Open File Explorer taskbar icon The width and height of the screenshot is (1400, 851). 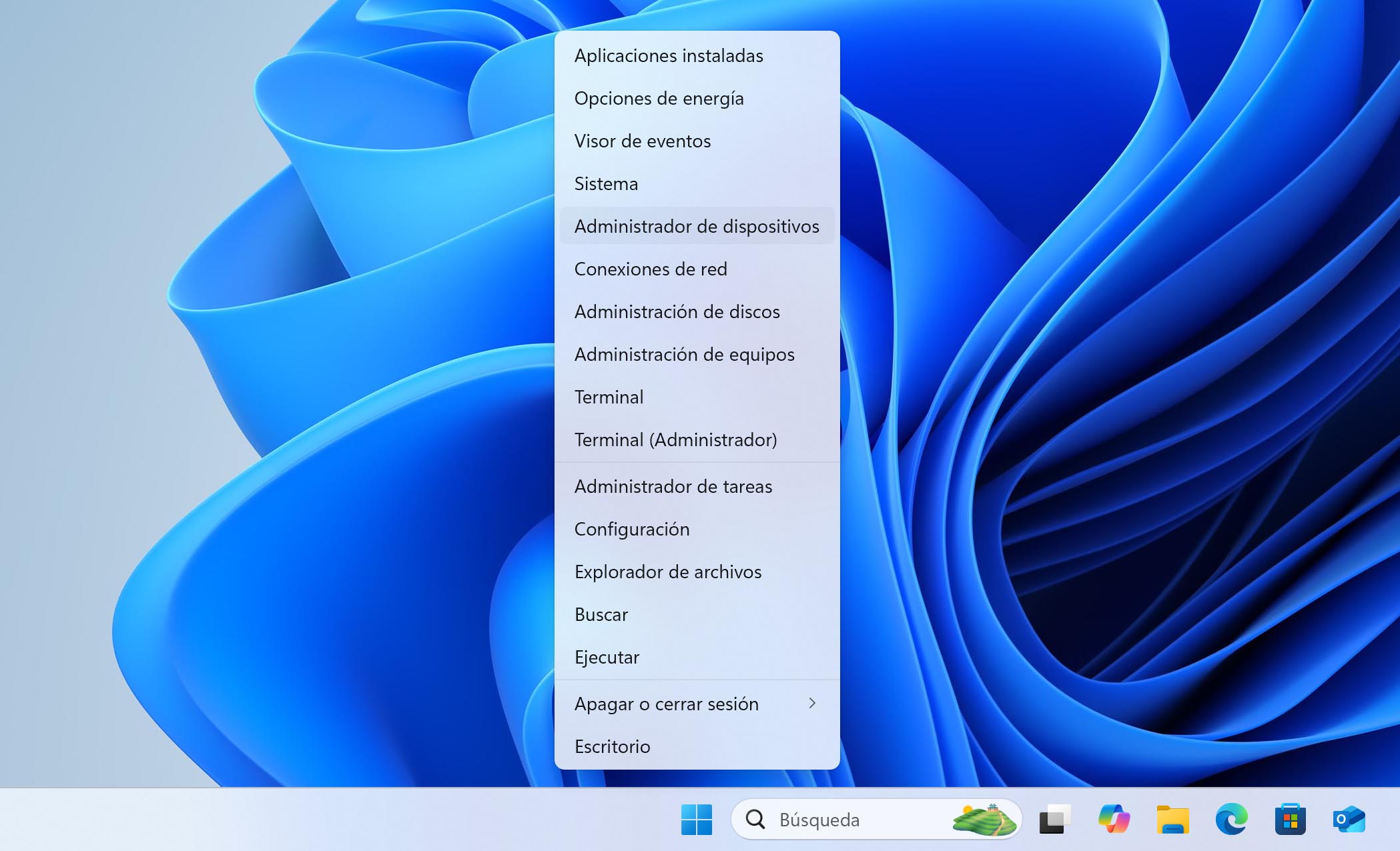point(1172,820)
